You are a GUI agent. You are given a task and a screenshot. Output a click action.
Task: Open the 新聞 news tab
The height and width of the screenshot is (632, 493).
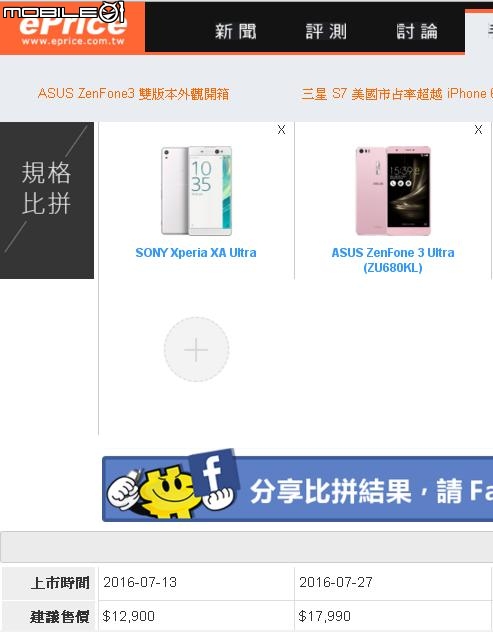coord(235,31)
